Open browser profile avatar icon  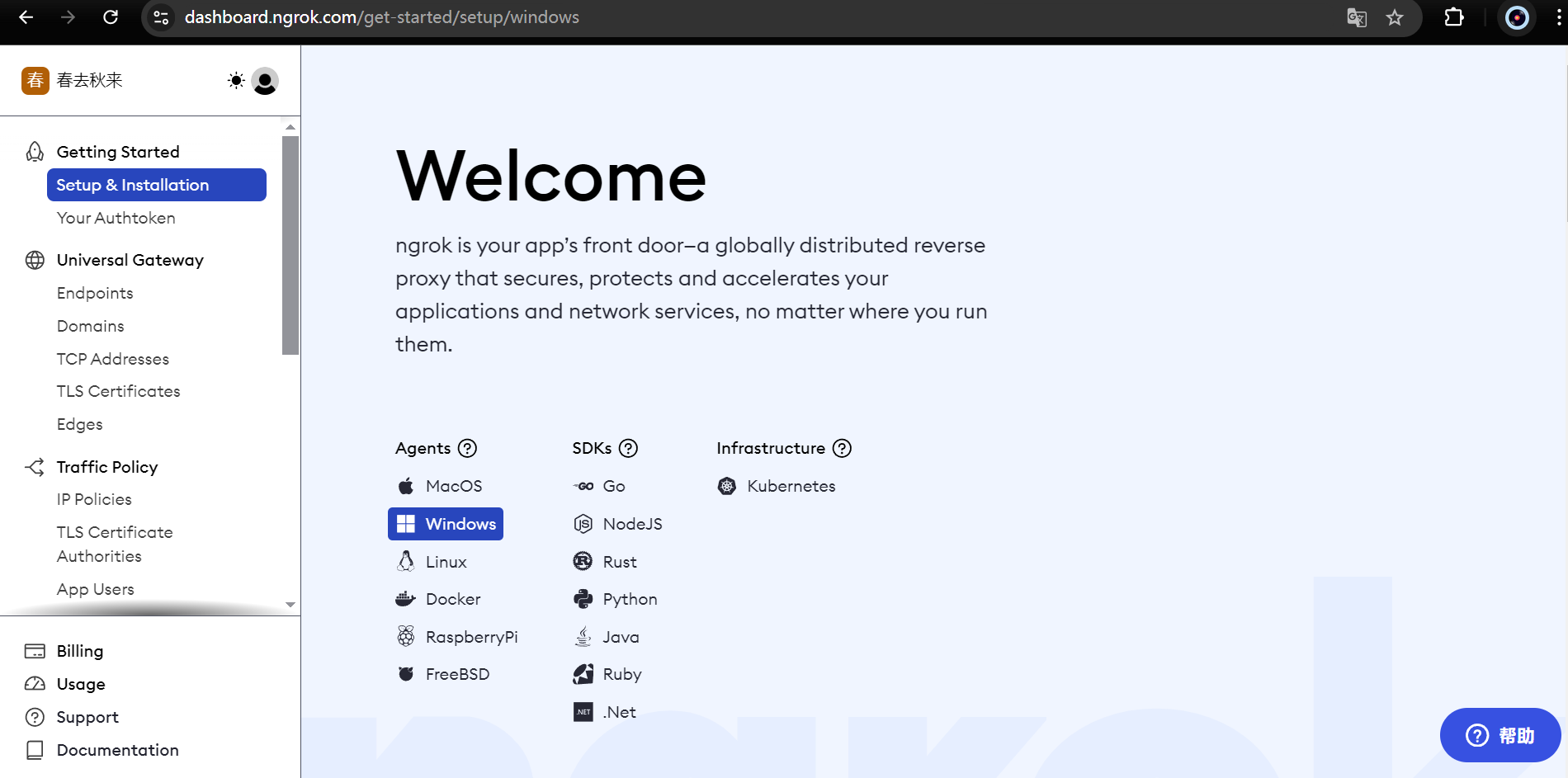tap(1517, 17)
